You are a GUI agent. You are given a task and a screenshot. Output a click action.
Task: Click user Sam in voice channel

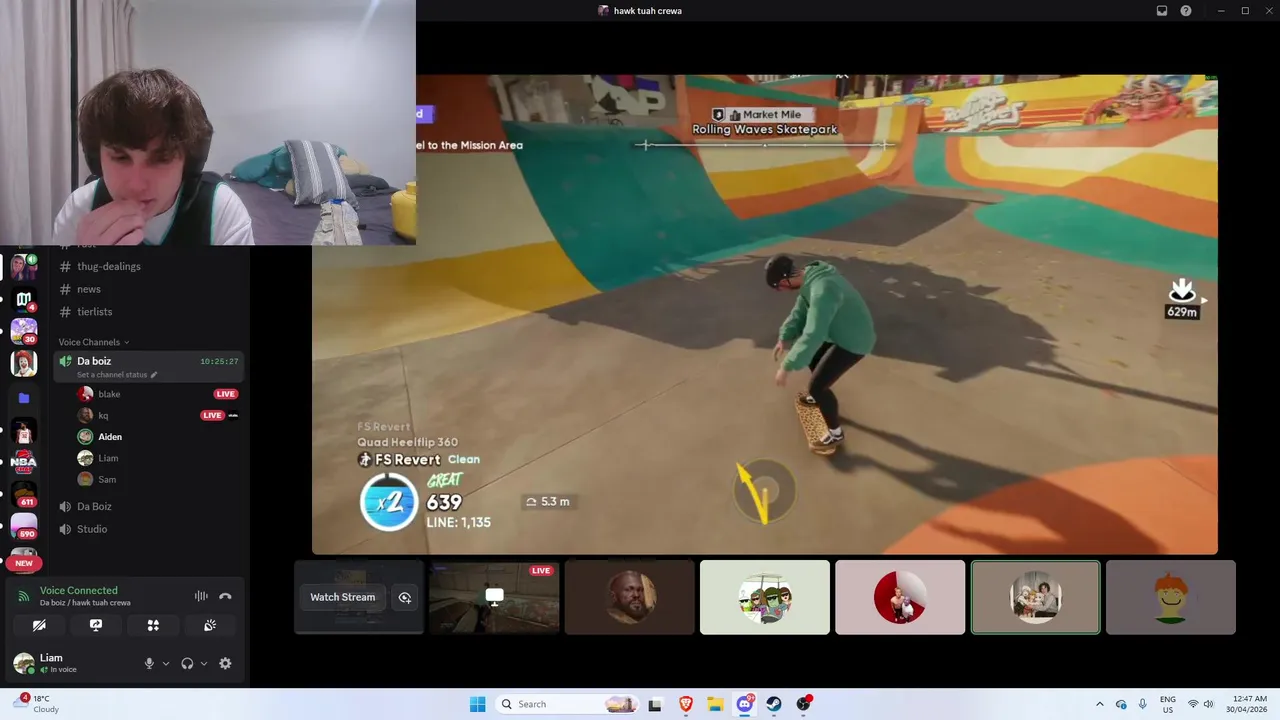[106, 479]
